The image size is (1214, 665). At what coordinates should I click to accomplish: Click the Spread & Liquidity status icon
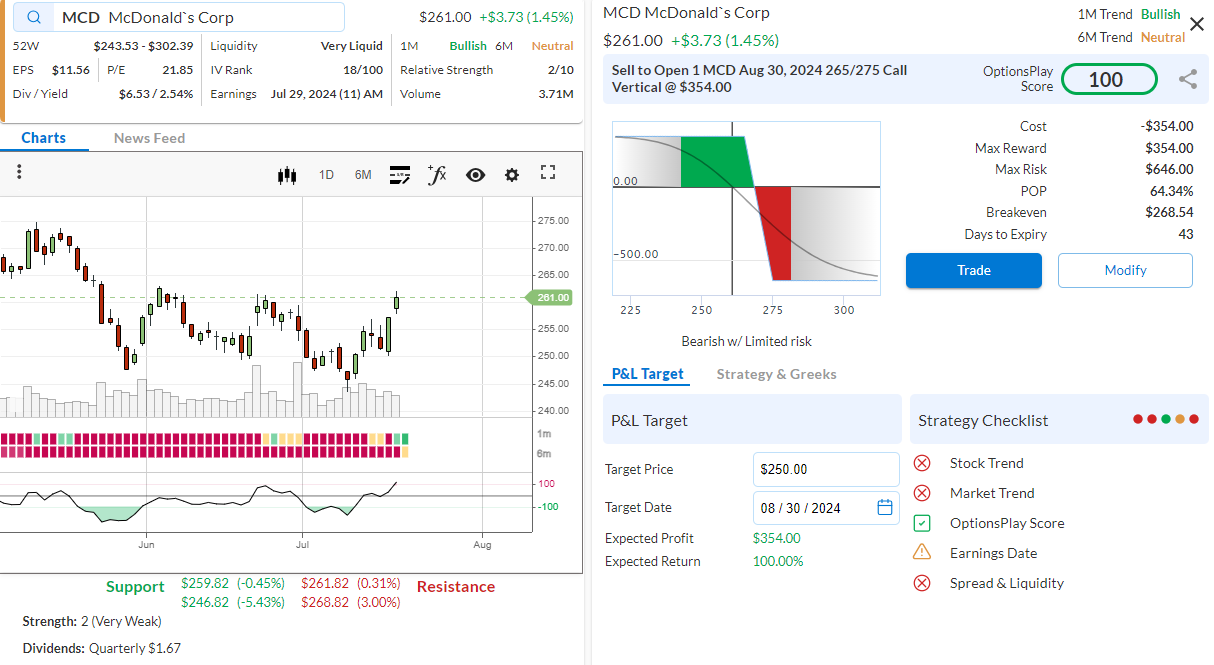(x=922, y=583)
